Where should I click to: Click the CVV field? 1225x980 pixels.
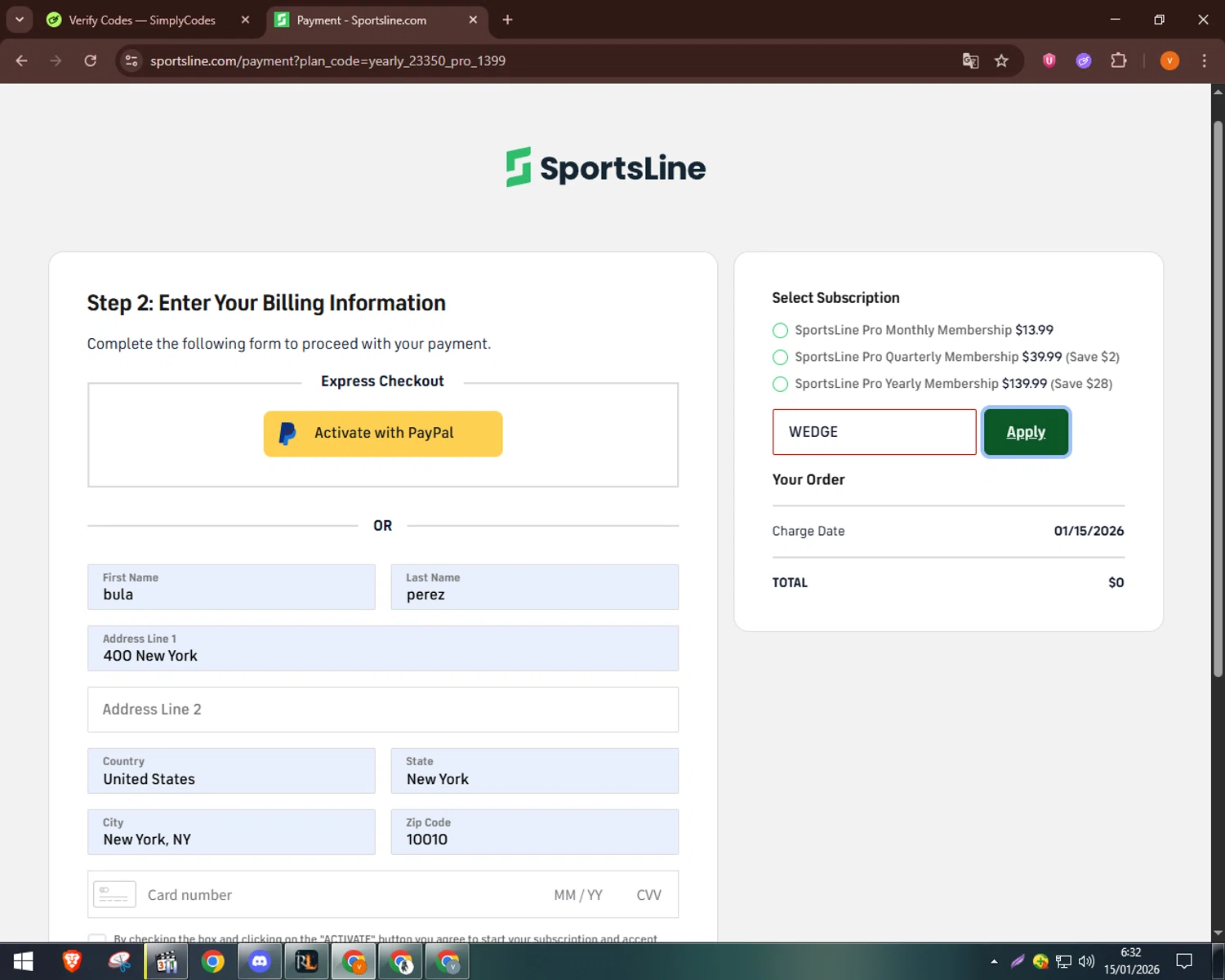(x=649, y=895)
